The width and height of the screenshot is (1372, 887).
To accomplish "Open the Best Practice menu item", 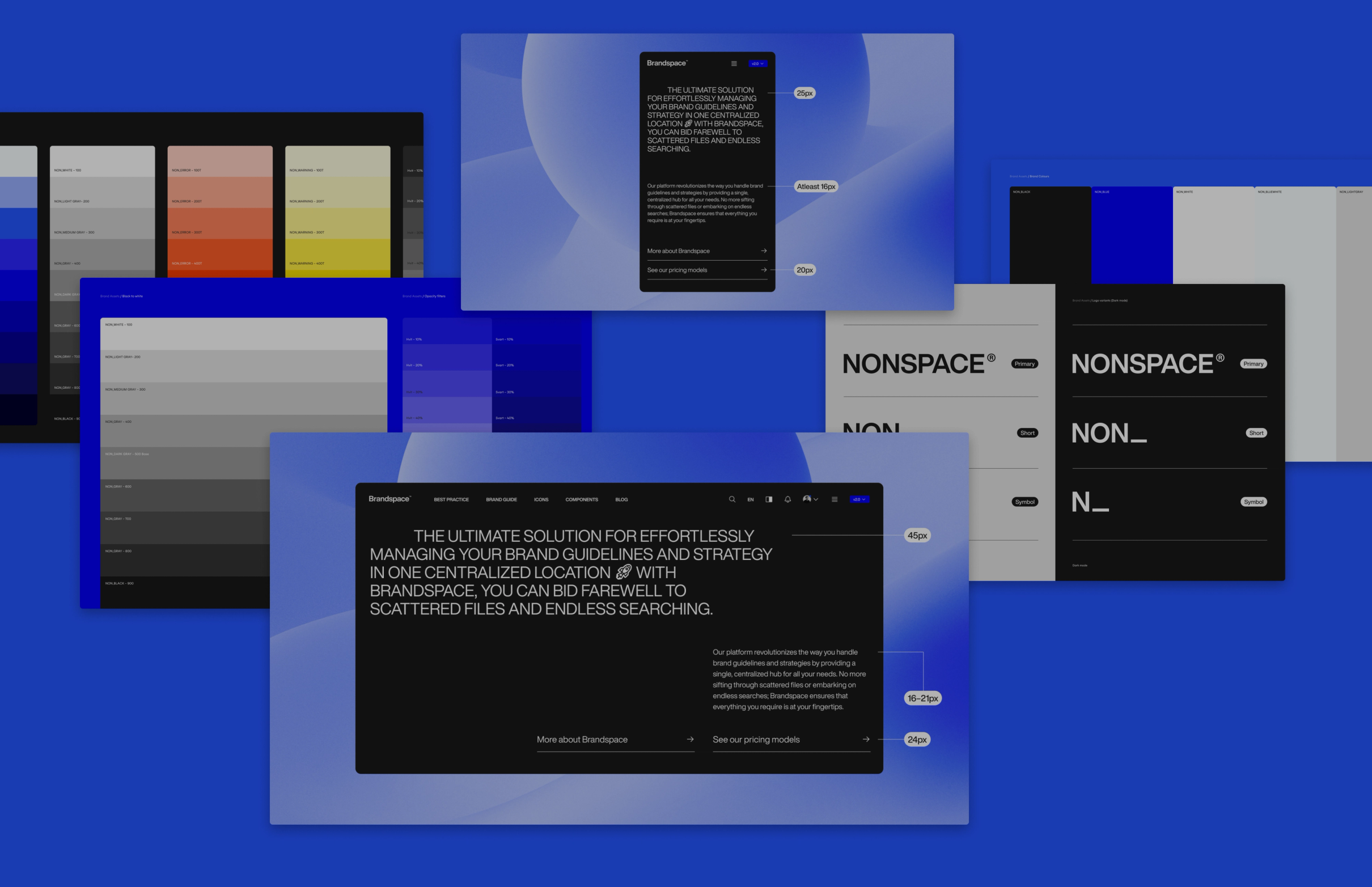I will (451, 500).
